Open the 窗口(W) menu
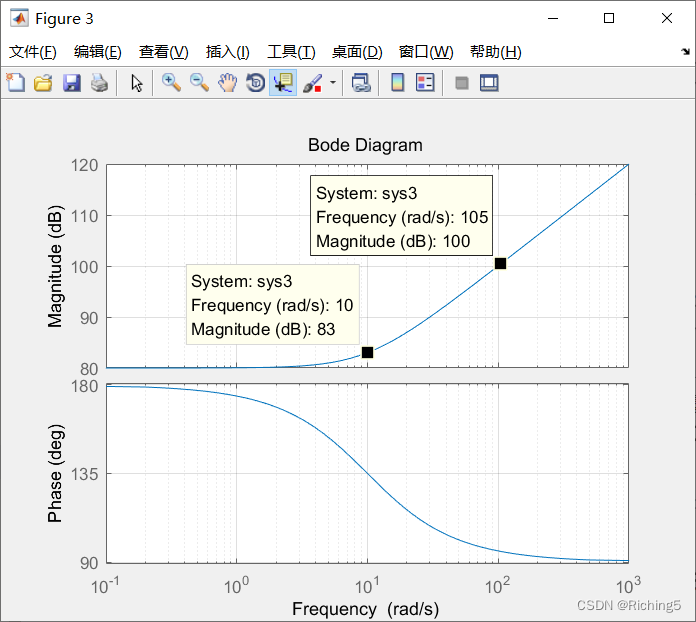This screenshot has height=622, width=696. click(426, 52)
